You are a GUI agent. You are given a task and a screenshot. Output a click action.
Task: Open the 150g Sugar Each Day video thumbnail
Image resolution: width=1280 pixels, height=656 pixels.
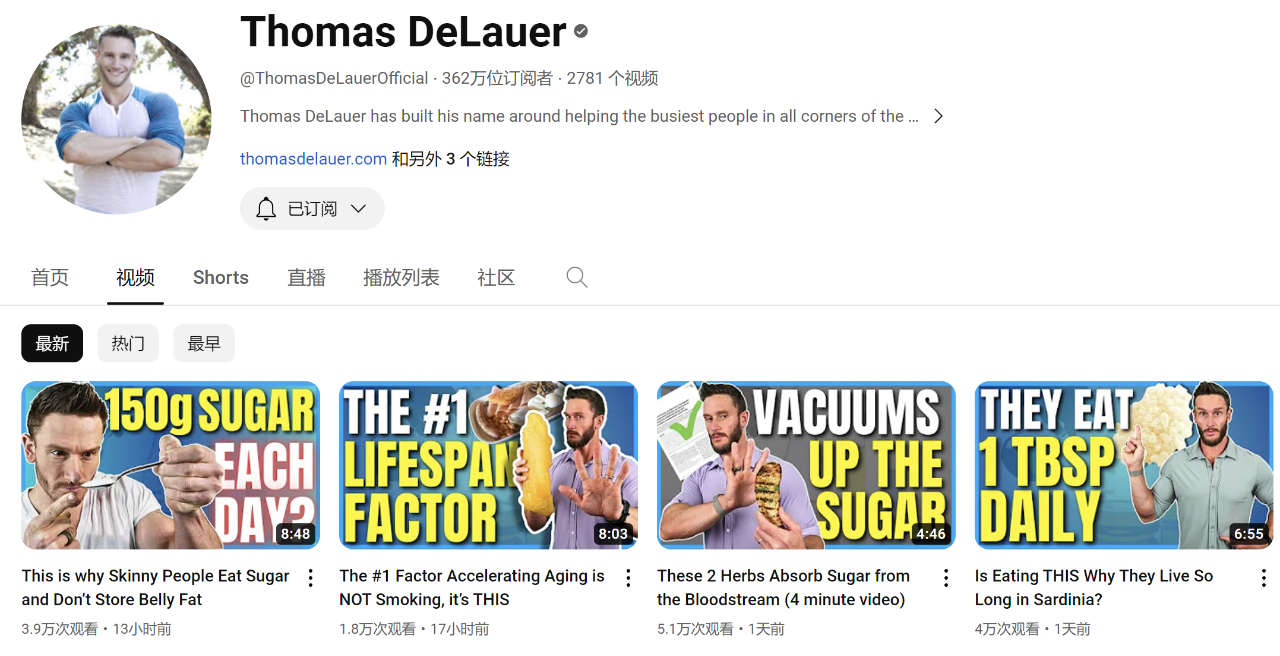pyautogui.click(x=170, y=465)
